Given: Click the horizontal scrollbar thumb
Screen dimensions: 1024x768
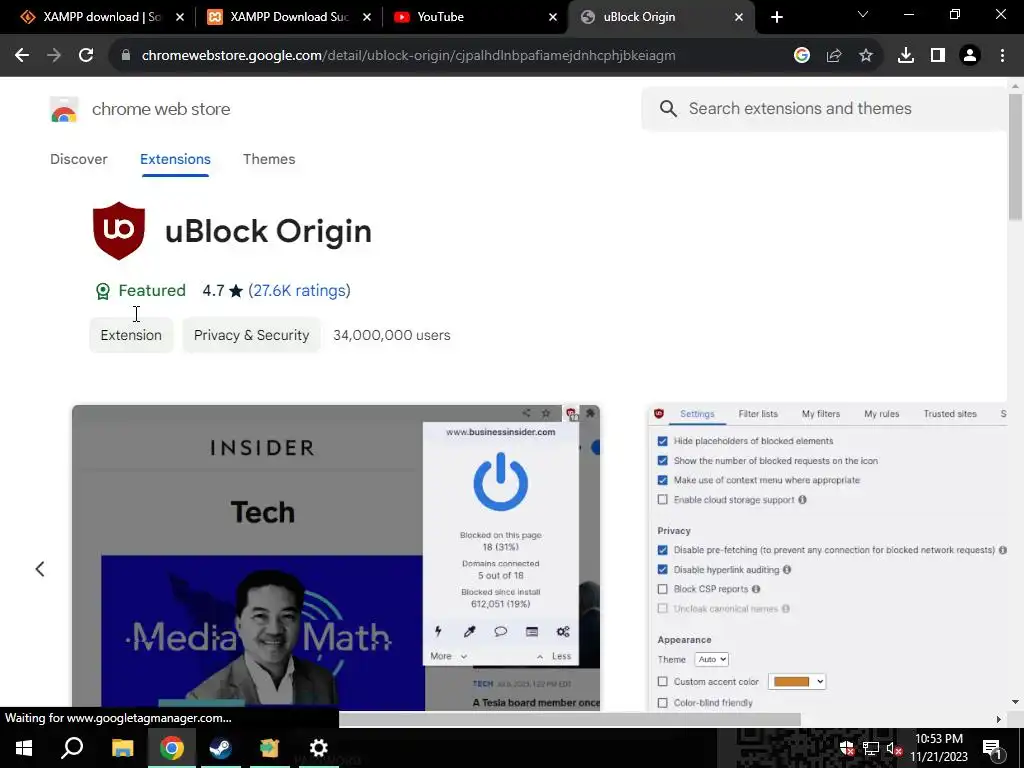Looking at the screenshot, I should tap(569, 719).
